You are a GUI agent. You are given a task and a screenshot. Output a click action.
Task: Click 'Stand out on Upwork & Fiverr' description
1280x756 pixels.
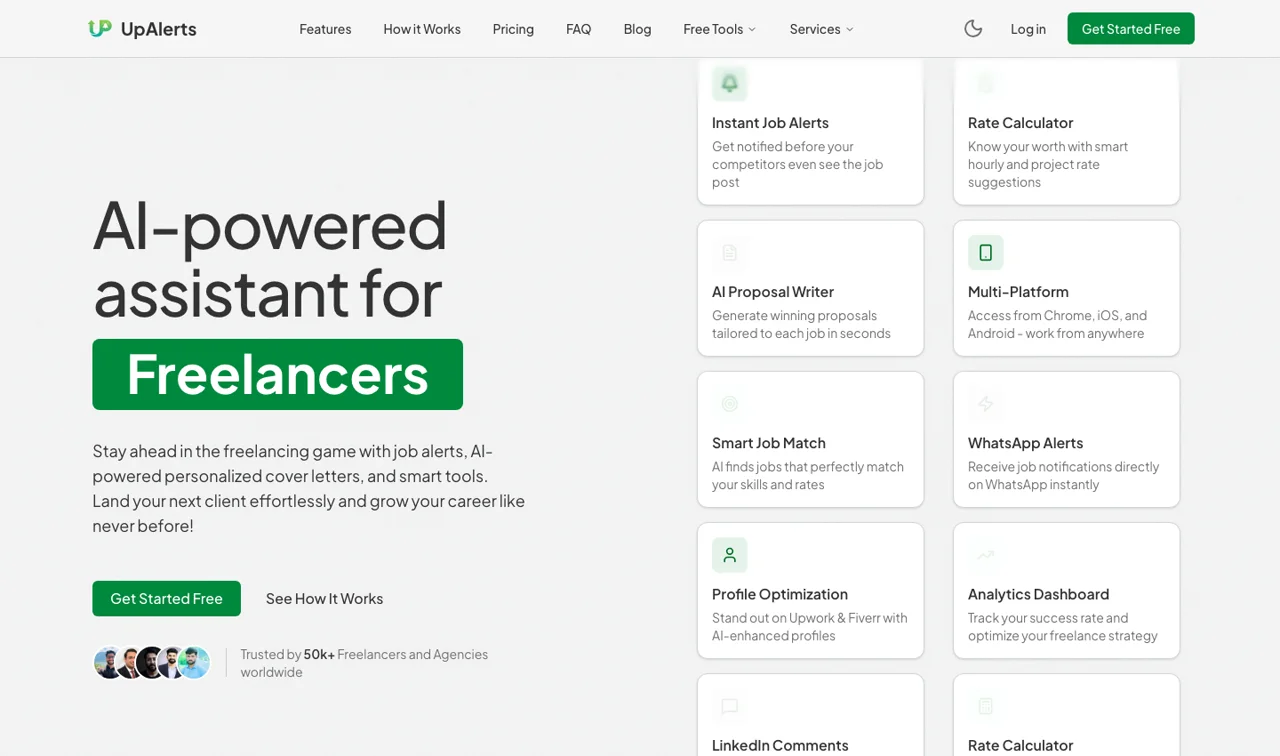click(x=810, y=627)
